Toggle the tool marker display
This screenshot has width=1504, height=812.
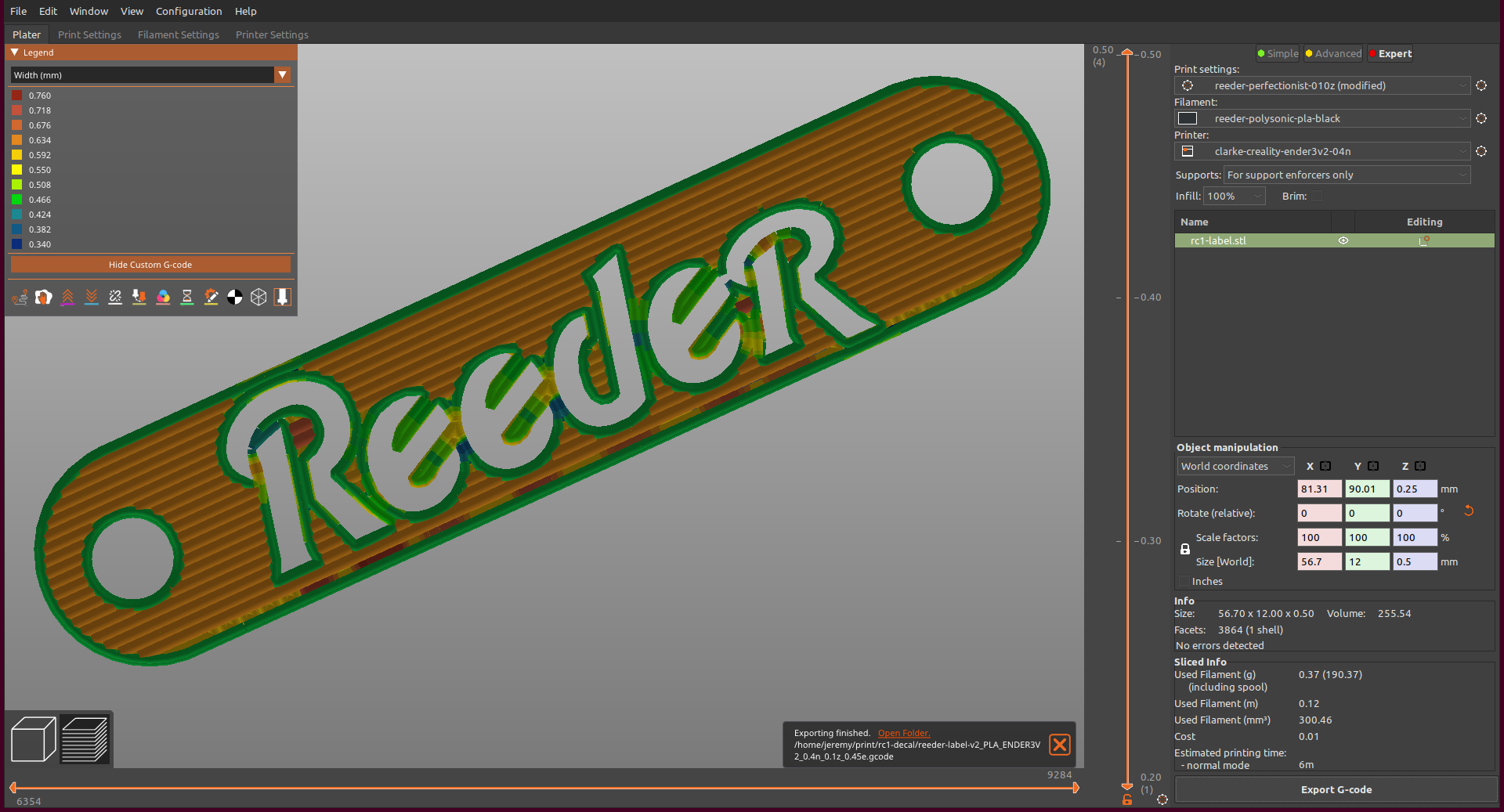(x=282, y=297)
